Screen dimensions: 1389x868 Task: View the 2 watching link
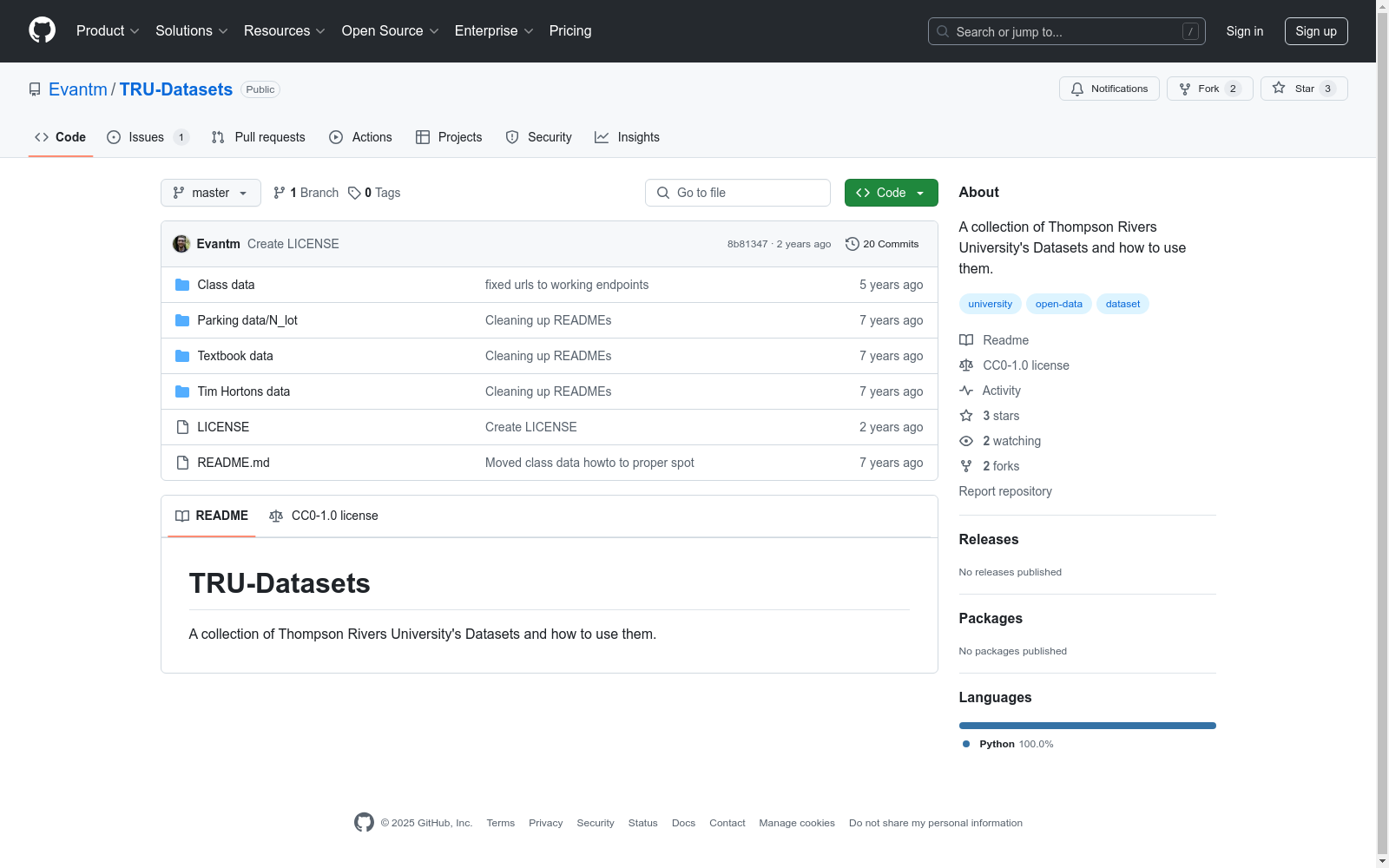pyautogui.click(x=1000, y=441)
